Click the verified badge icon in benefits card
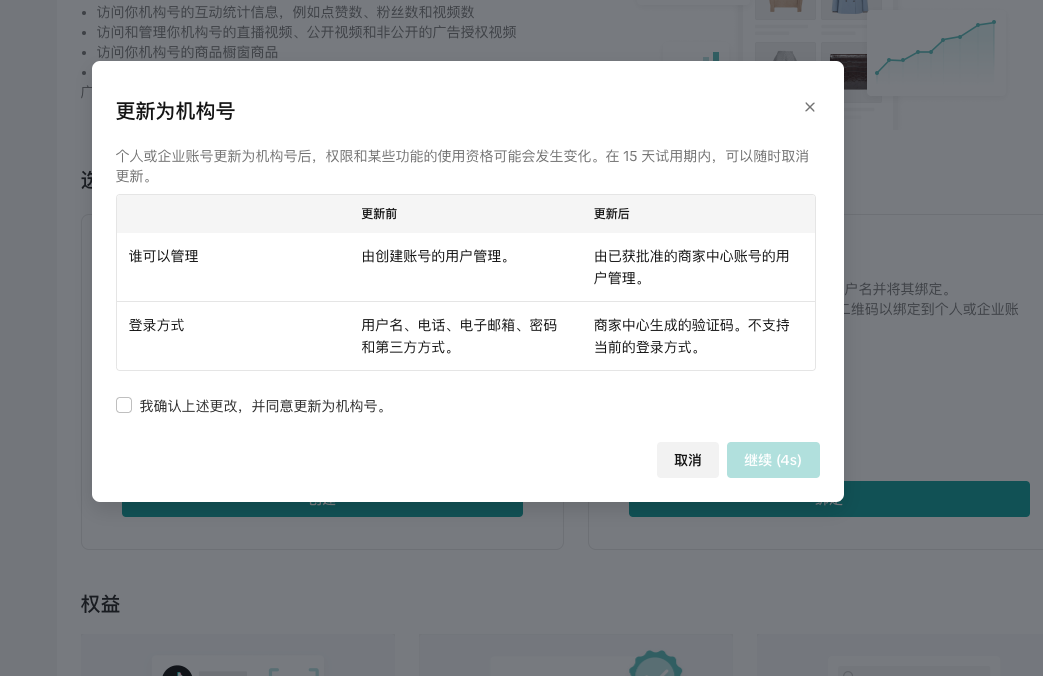 coord(655,664)
